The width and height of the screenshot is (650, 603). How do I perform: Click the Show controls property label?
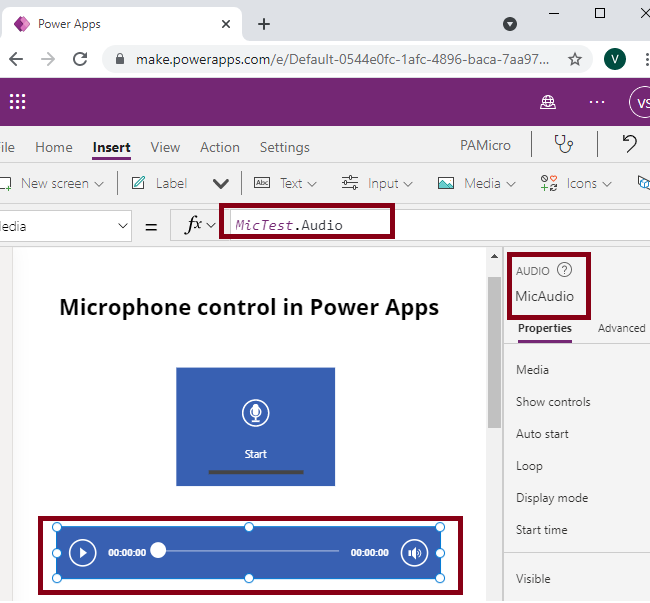(553, 402)
